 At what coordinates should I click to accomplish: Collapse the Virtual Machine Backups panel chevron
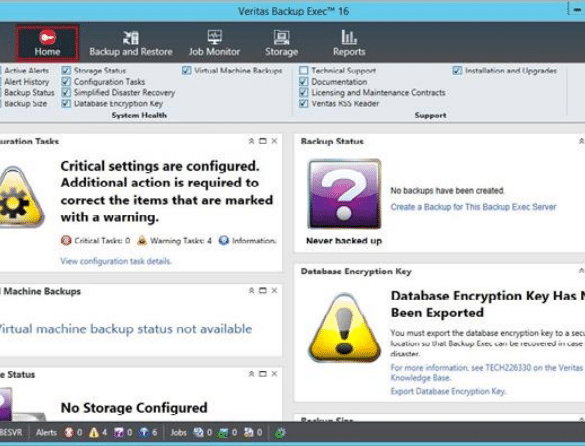251,290
